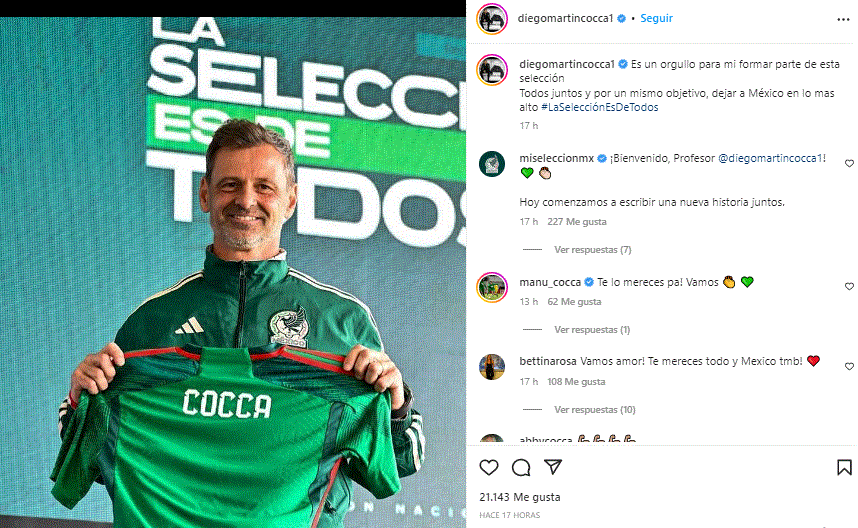Like the post with the heart icon

click(x=489, y=467)
